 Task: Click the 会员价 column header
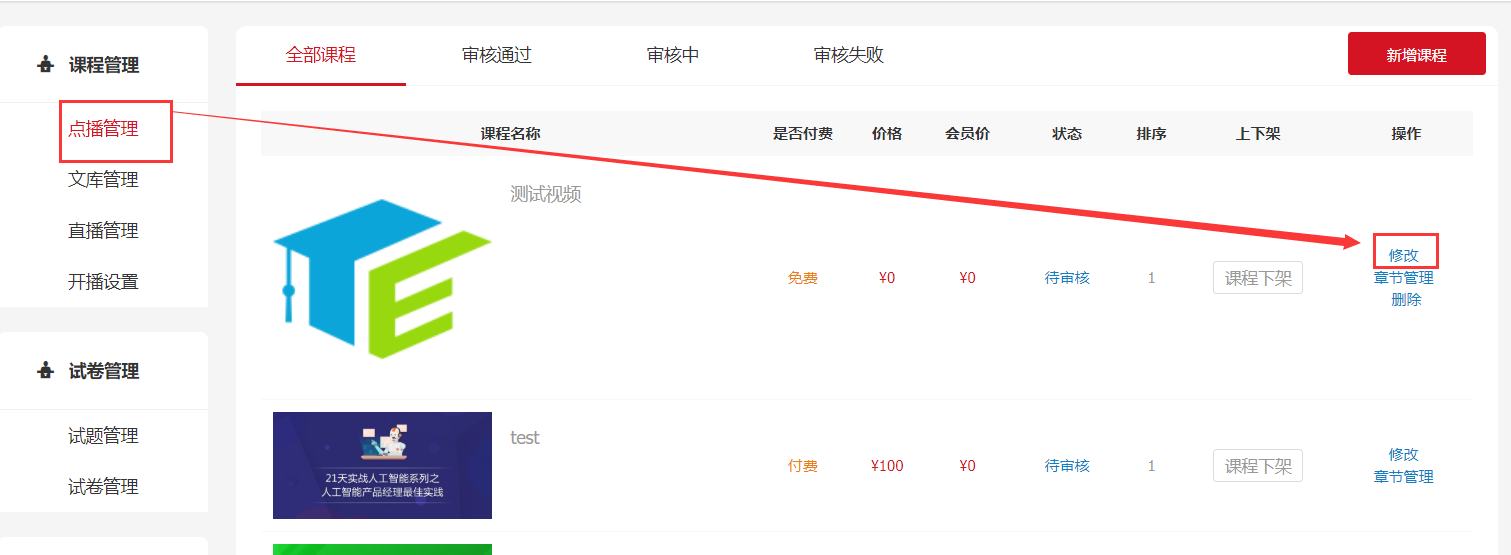[x=967, y=133]
